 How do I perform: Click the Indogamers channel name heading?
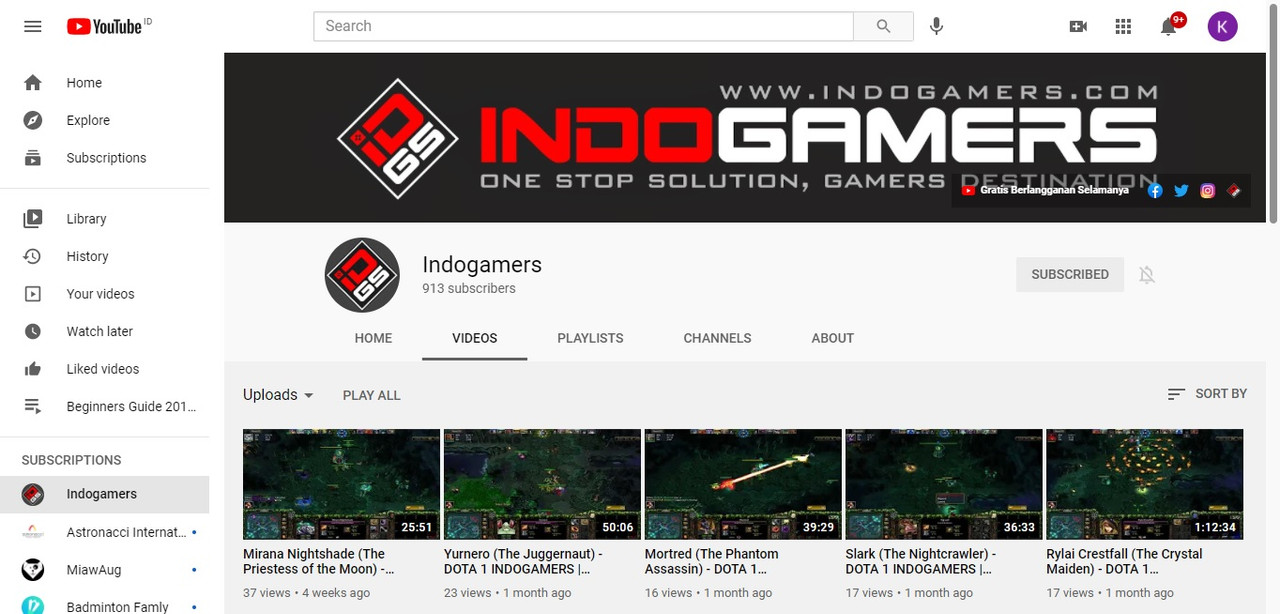[x=482, y=265]
